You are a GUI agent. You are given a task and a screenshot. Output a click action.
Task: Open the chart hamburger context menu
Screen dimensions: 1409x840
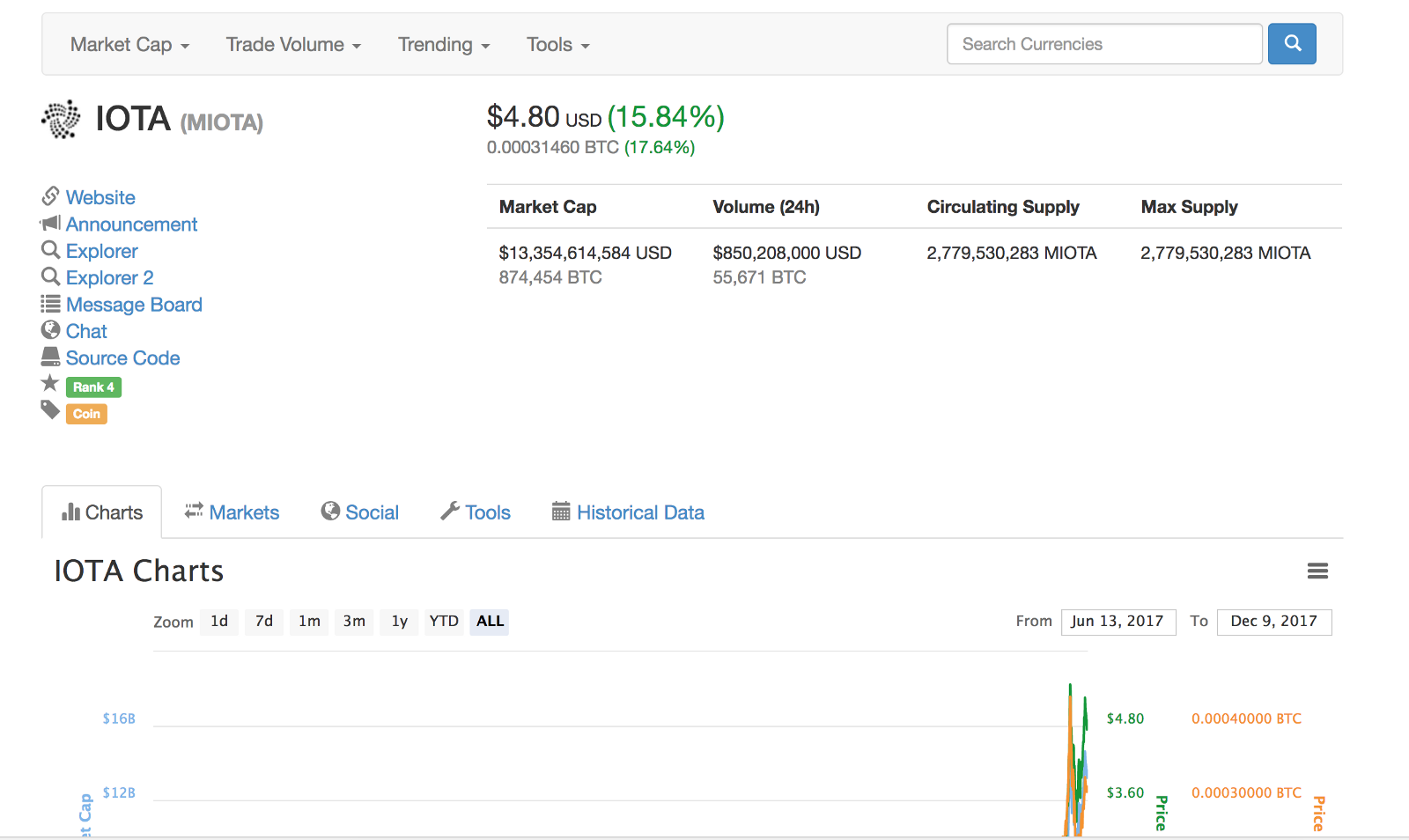click(x=1317, y=571)
